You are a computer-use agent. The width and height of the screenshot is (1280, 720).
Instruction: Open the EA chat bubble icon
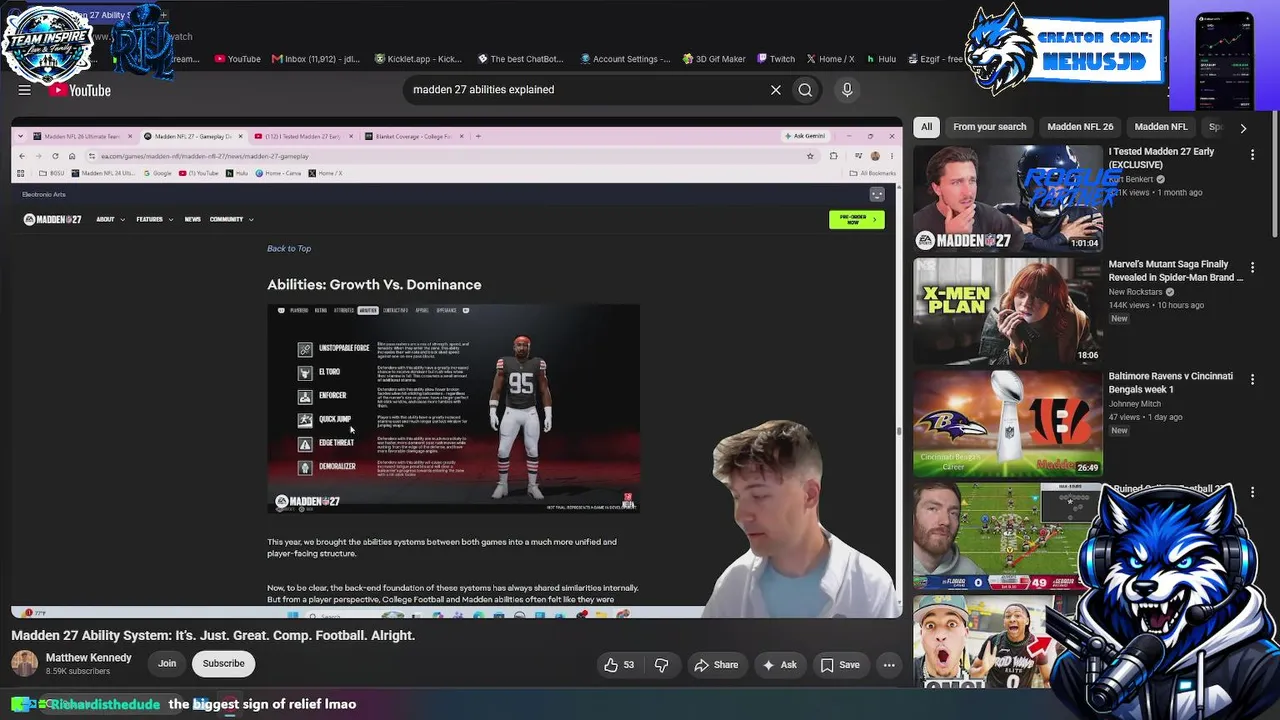click(x=877, y=195)
